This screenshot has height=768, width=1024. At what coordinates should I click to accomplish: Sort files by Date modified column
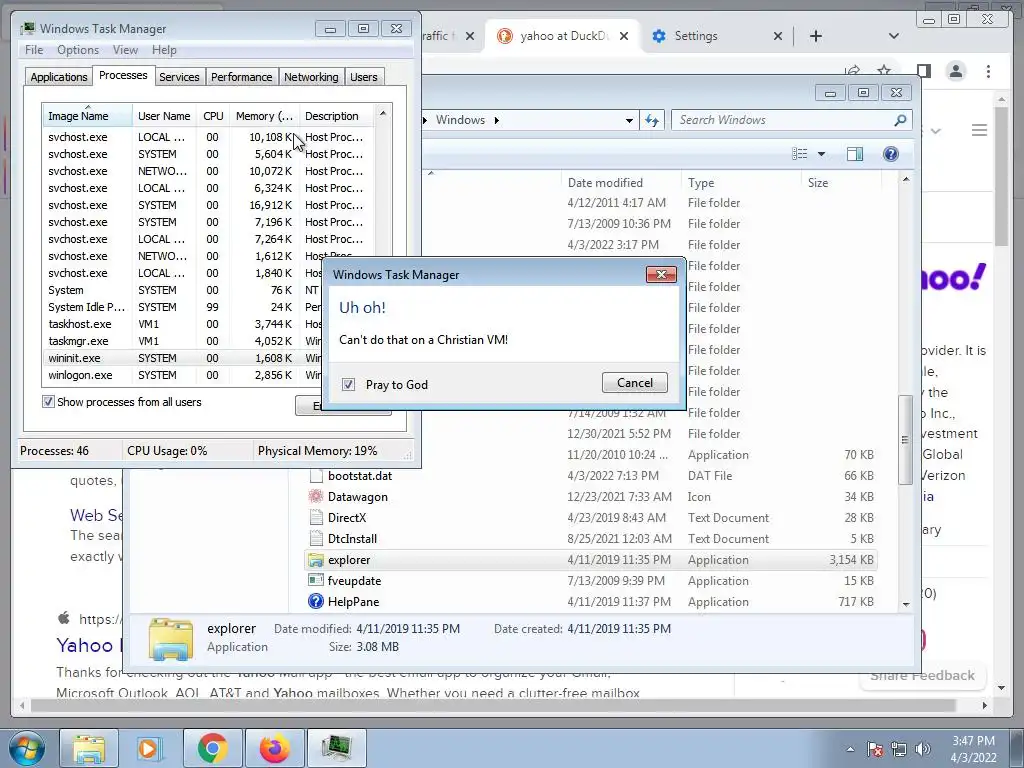click(x=620, y=183)
